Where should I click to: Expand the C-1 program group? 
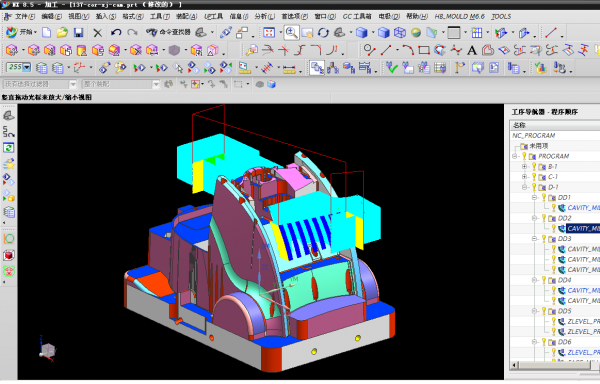point(524,177)
